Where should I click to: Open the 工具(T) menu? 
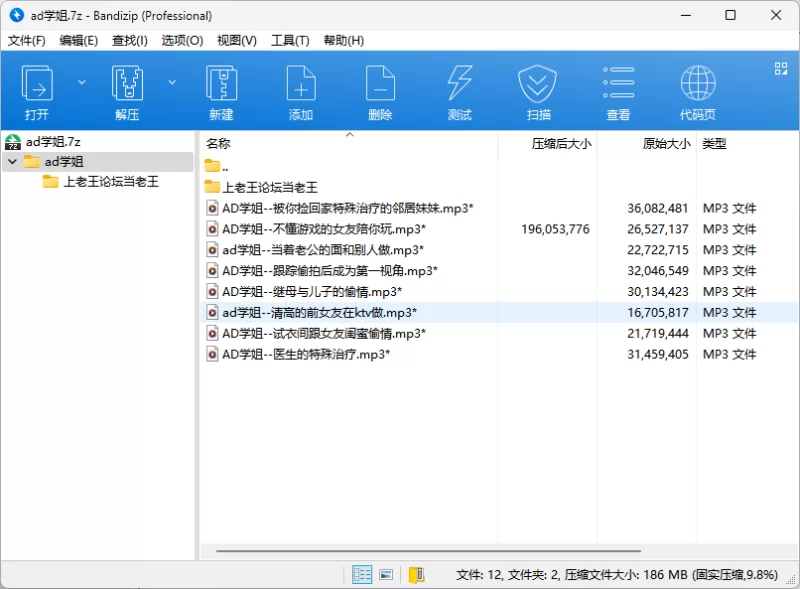[290, 40]
